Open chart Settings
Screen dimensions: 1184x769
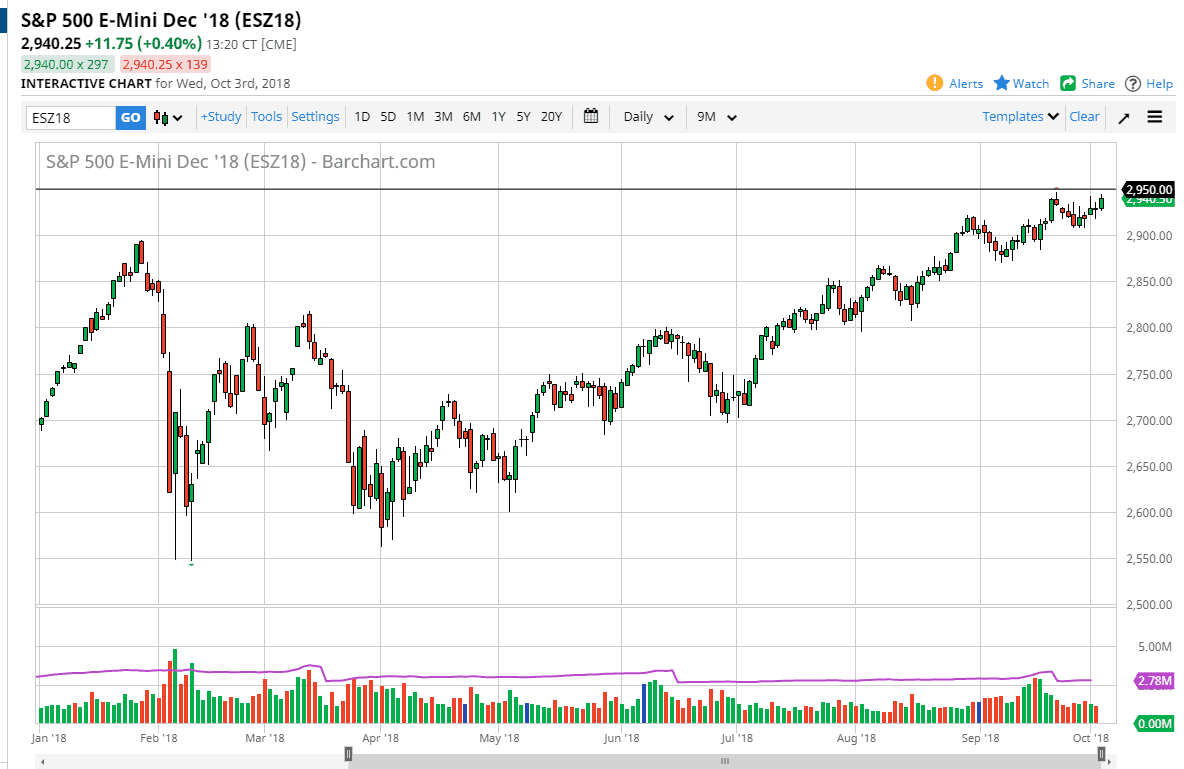point(315,116)
